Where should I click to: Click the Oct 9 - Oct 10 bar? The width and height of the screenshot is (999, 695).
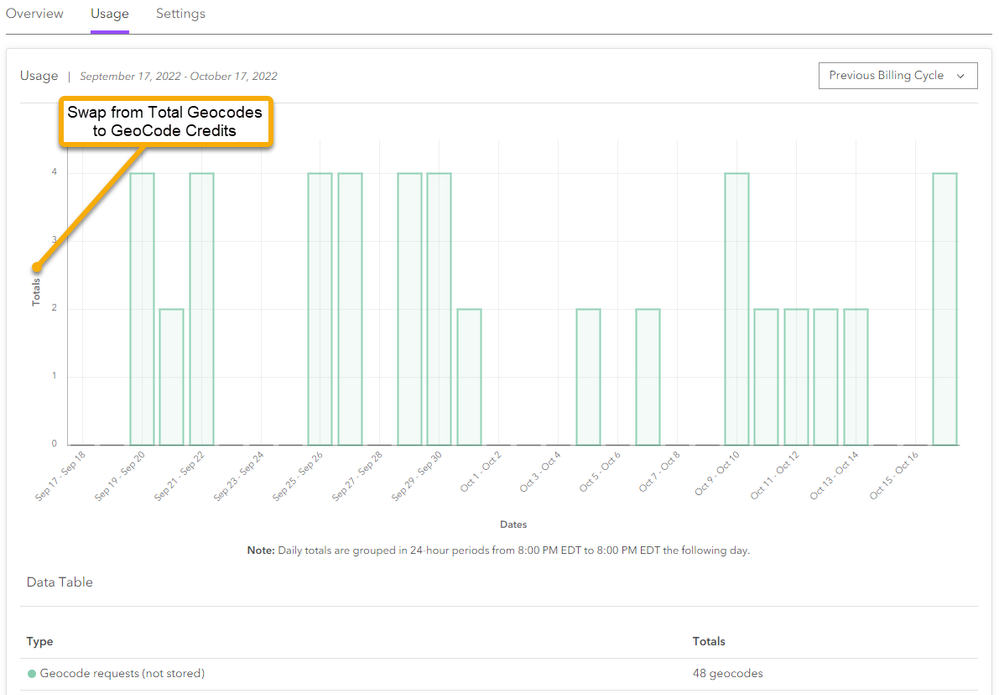737,308
